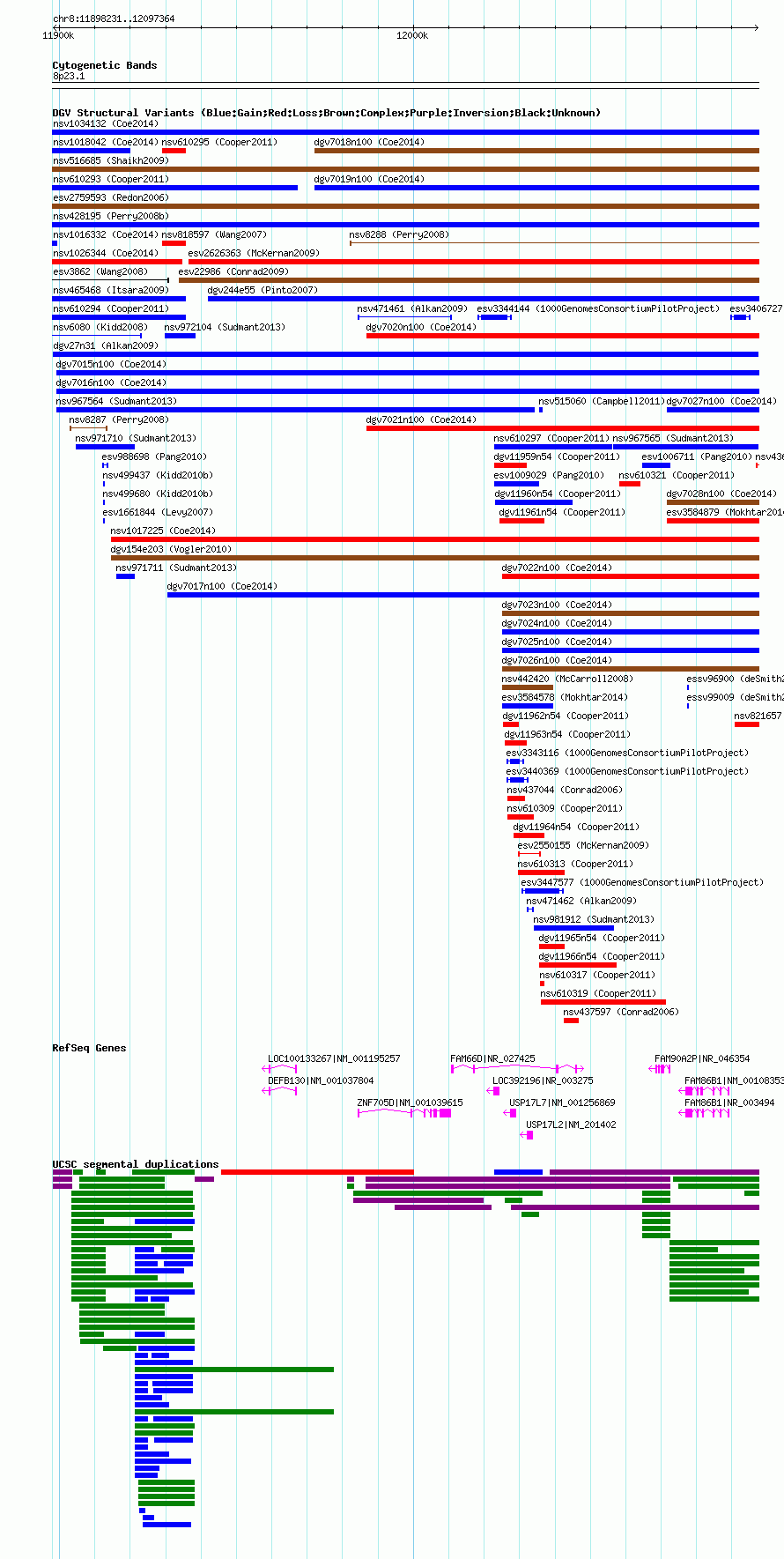
Task: Open gene LOC100133267|NM_001195257 label
Action: [334, 1058]
